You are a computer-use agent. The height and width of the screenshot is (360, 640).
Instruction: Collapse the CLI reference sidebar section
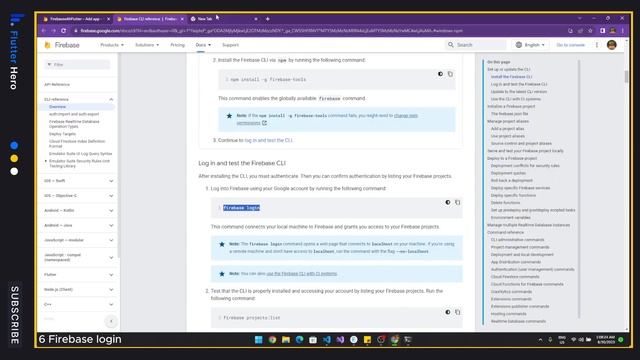[x=111, y=99]
